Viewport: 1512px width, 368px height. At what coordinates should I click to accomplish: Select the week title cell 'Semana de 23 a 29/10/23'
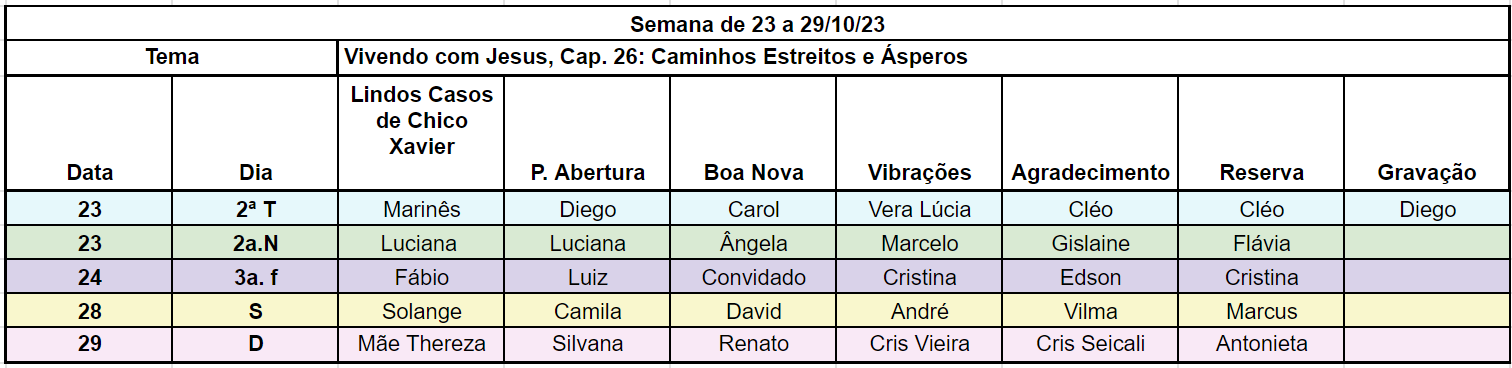756,24
